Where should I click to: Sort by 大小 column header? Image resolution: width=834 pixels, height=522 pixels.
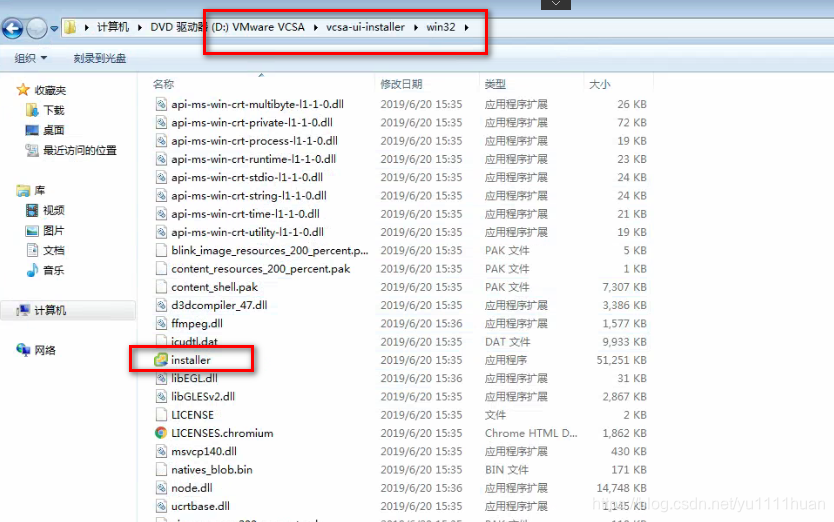click(x=599, y=84)
